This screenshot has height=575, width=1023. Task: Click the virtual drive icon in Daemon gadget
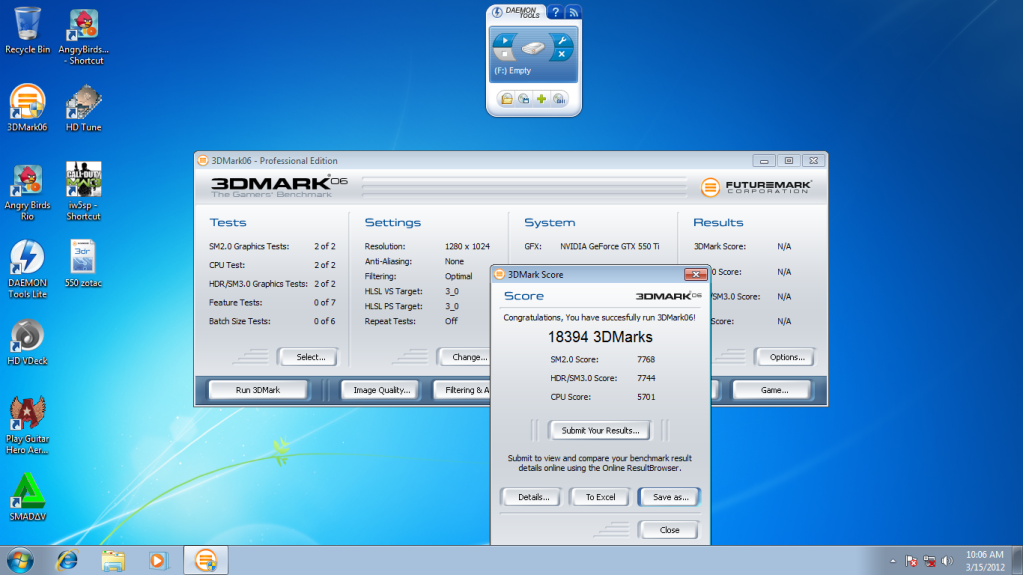click(533, 48)
